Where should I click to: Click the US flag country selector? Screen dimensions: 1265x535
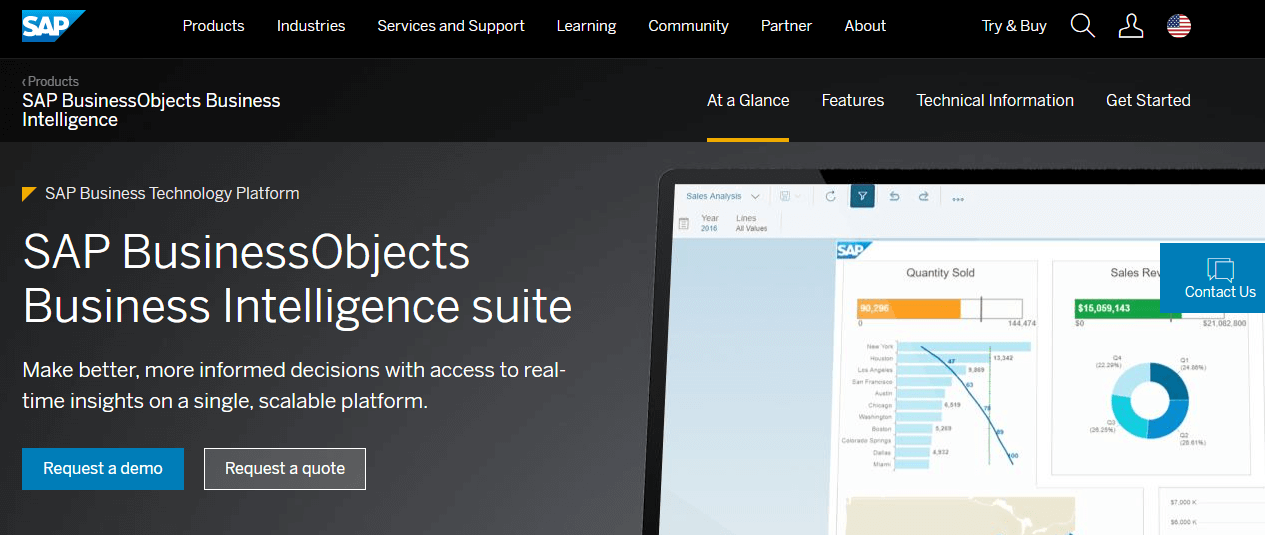tap(1179, 26)
